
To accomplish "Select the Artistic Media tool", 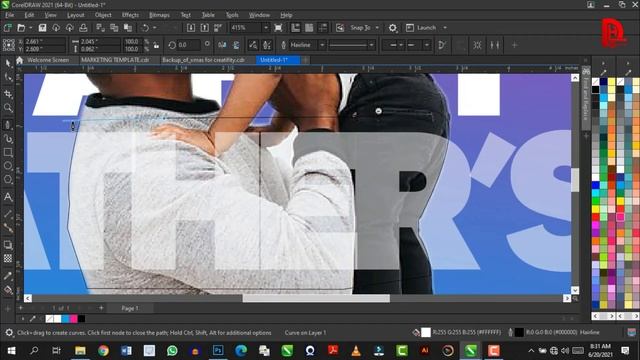I will click(8, 139).
